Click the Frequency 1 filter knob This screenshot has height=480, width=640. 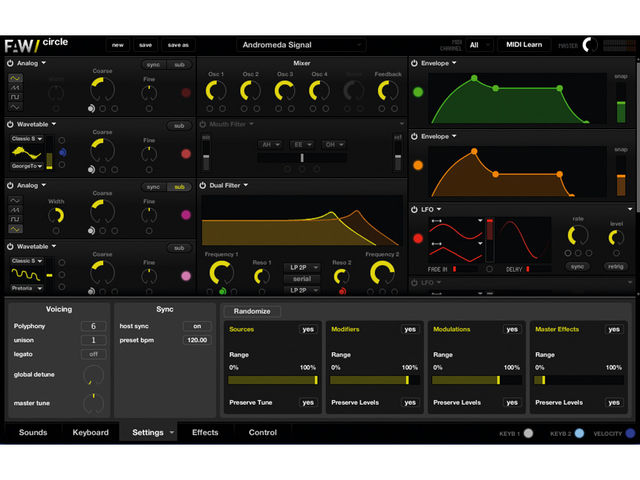click(x=222, y=273)
